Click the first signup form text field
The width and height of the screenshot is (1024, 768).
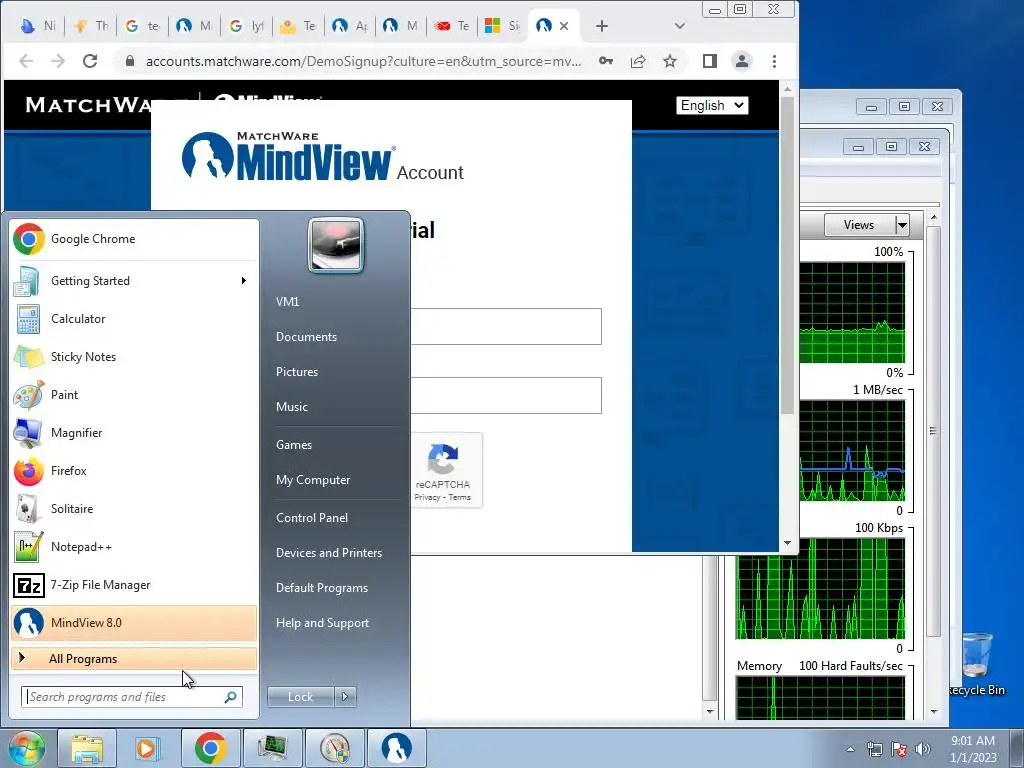(506, 327)
